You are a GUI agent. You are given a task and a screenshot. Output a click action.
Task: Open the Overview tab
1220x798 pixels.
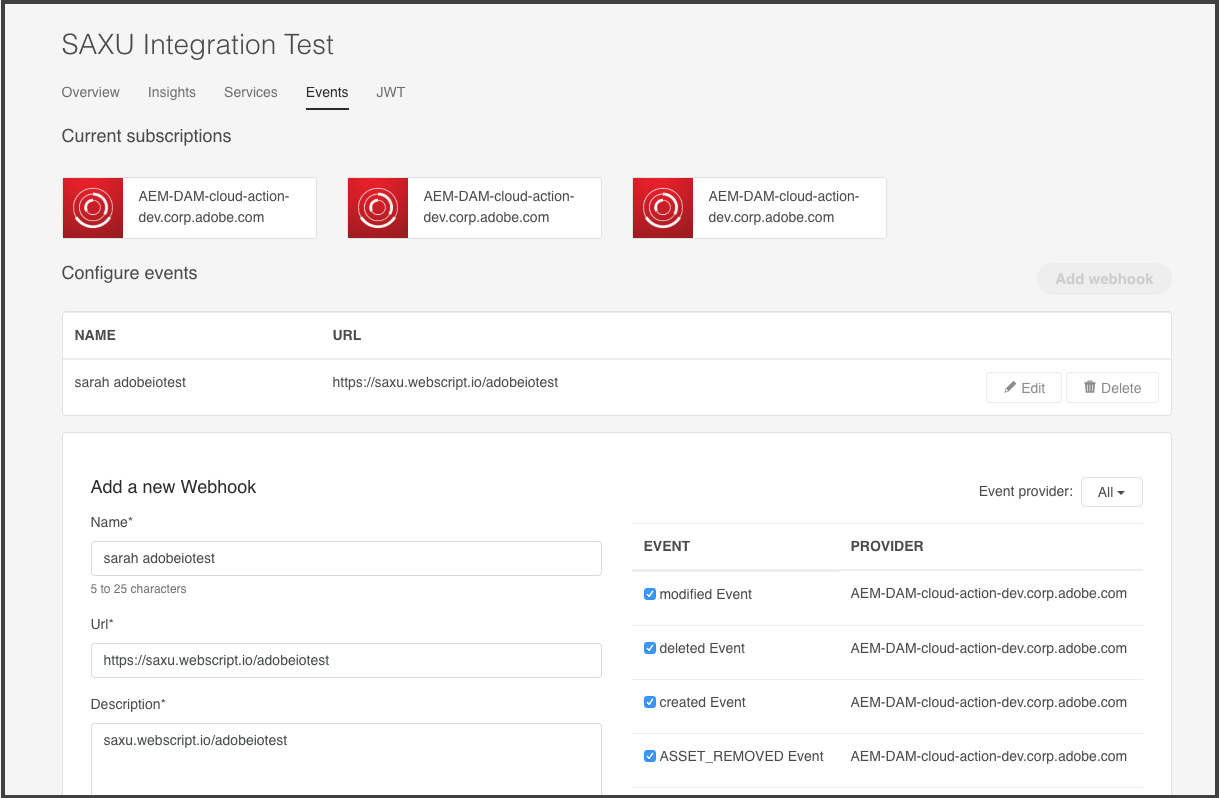click(x=91, y=92)
